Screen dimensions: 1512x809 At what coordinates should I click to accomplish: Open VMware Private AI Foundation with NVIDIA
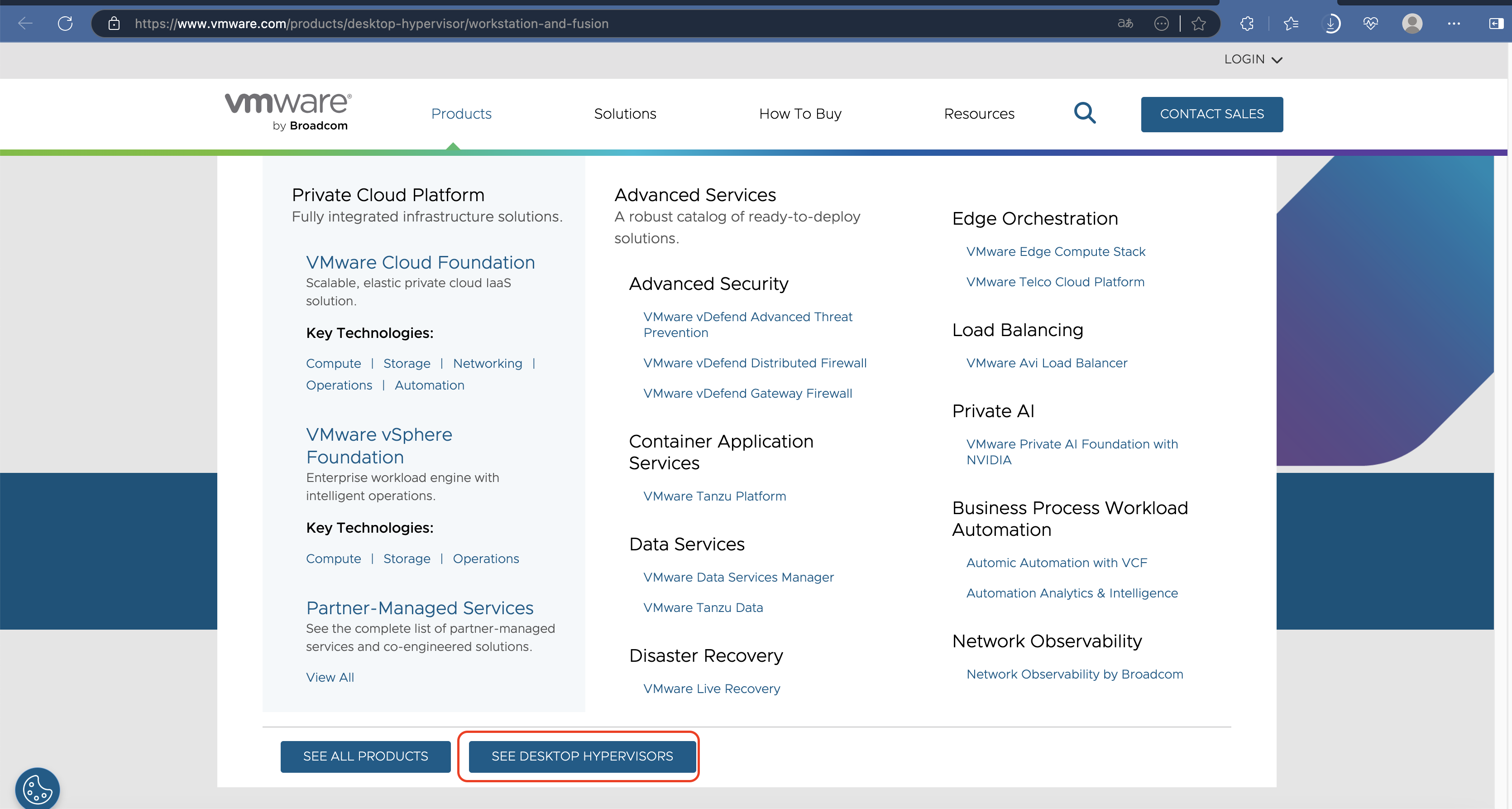1072,452
